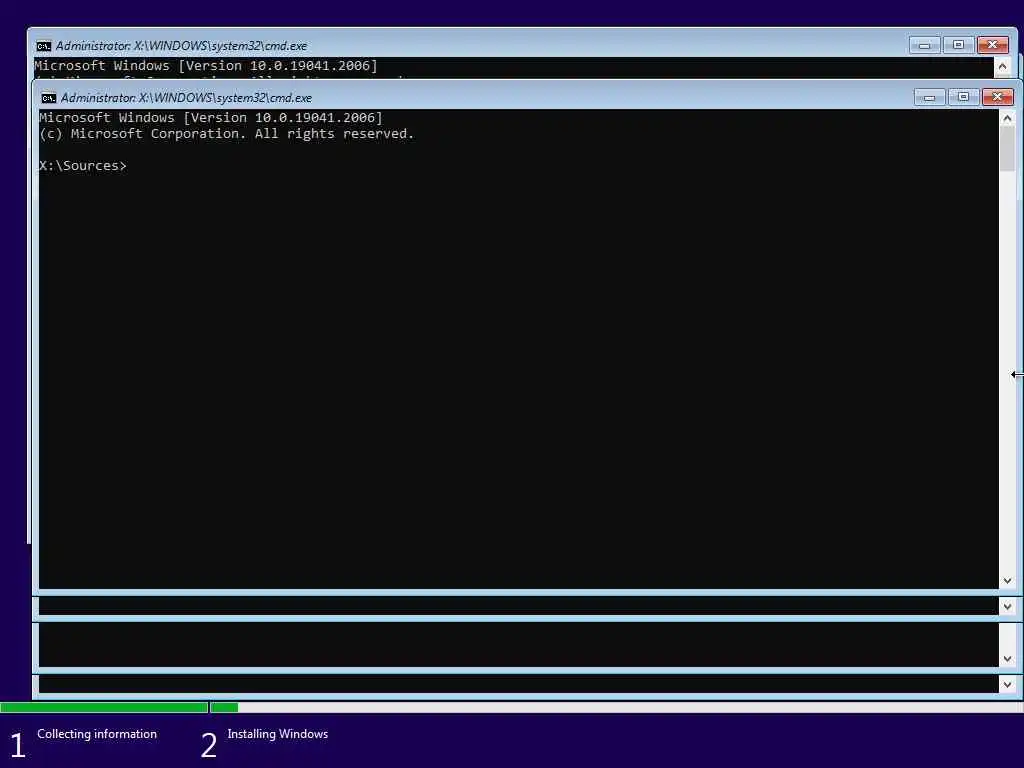
Task: Click front window's title bar text
Action: [x=186, y=98]
